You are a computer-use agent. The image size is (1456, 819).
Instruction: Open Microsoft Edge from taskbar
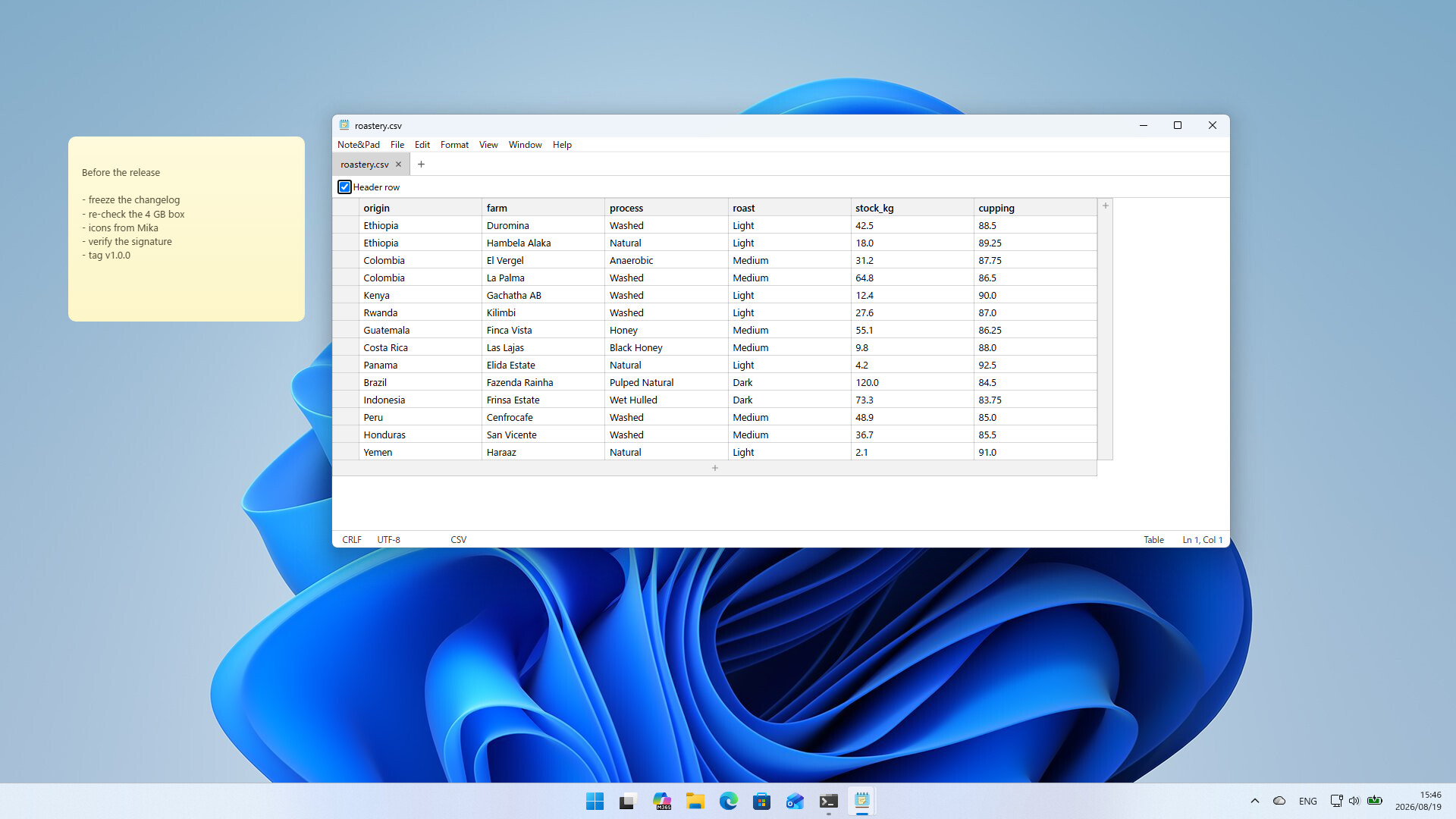pos(729,801)
